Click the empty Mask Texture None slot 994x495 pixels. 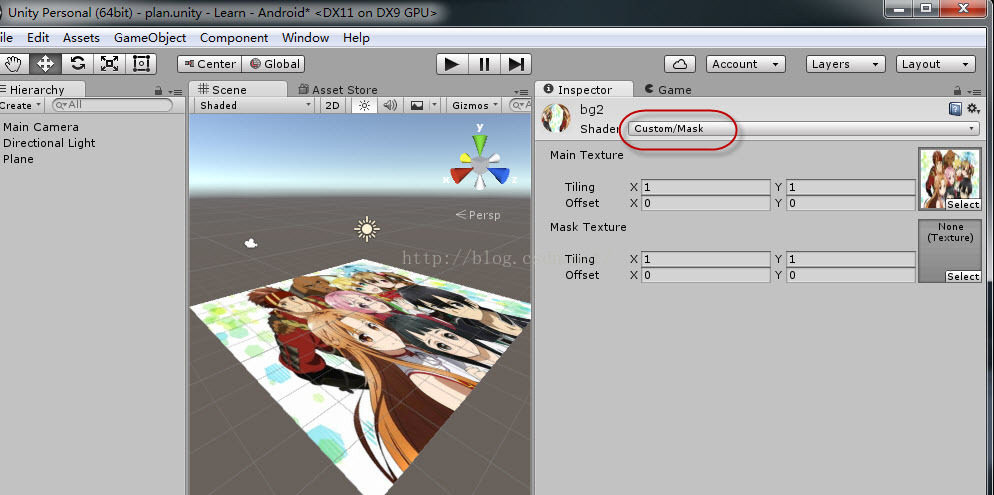click(950, 250)
